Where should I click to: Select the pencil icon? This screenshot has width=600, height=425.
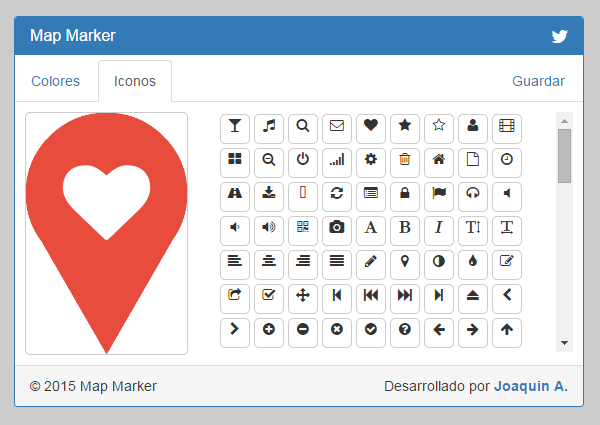tap(371, 265)
